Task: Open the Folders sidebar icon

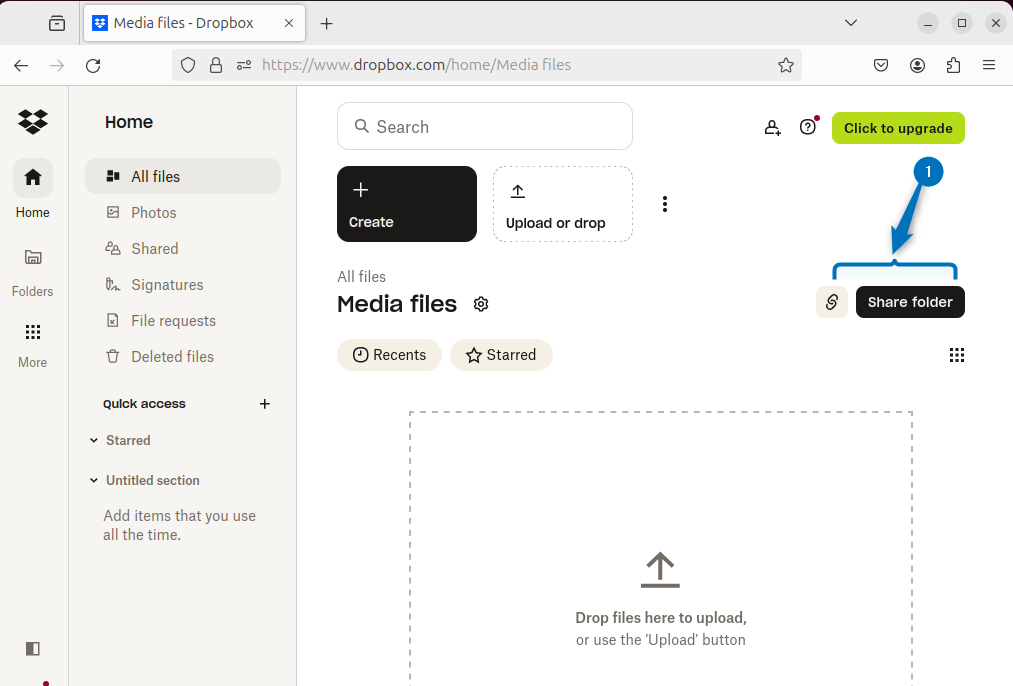Action: coord(33,258)
